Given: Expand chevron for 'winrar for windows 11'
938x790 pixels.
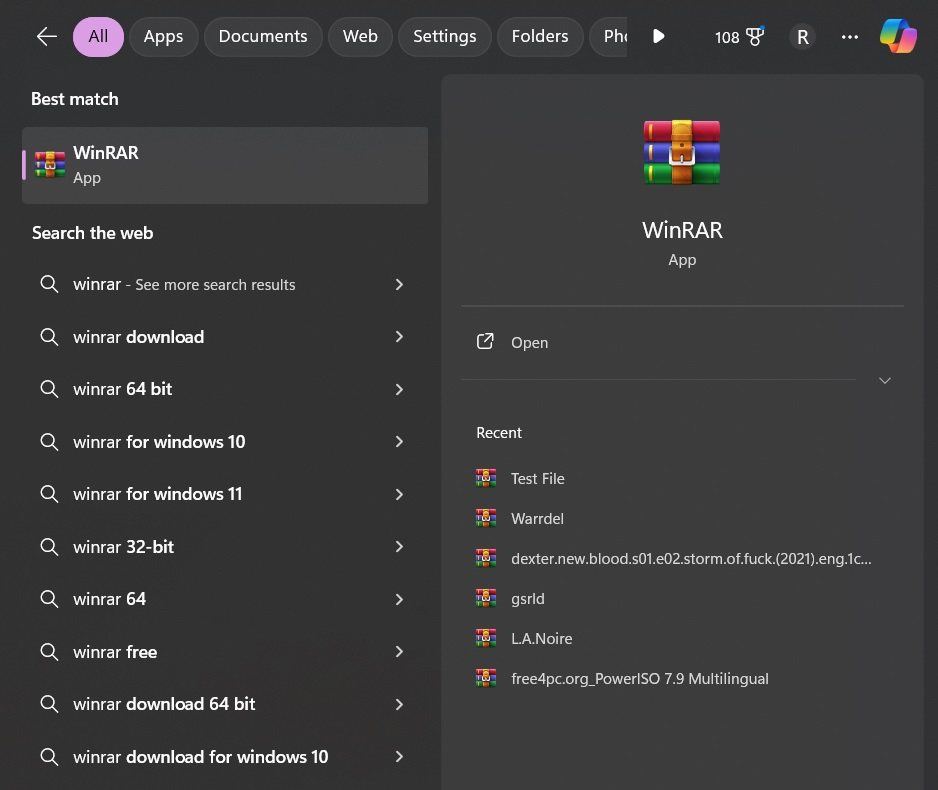Looking at the screenshot, I should 399,494.
